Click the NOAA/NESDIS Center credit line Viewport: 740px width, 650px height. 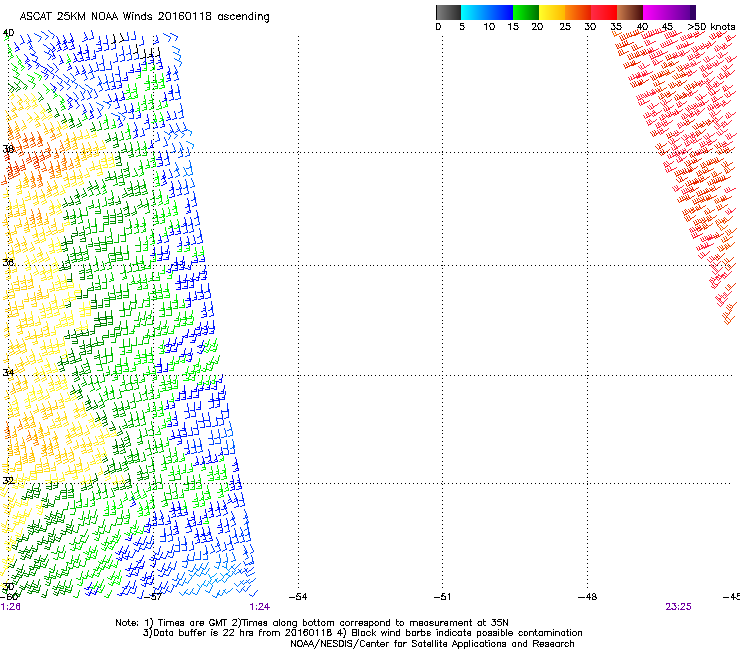[432, 644]
